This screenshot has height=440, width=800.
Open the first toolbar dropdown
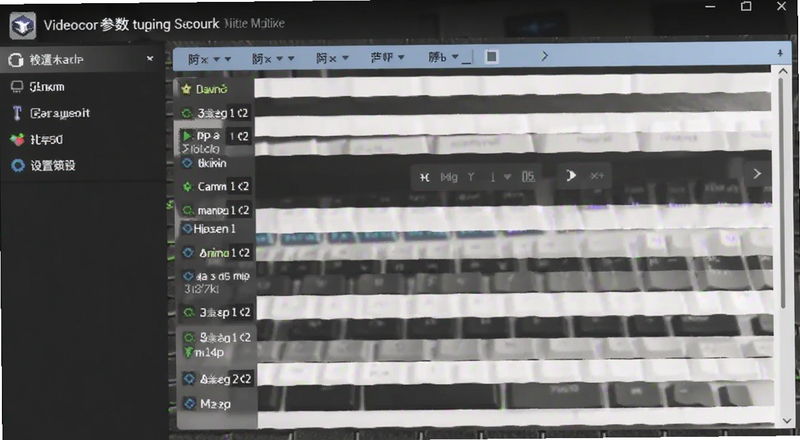click(209, 59)
